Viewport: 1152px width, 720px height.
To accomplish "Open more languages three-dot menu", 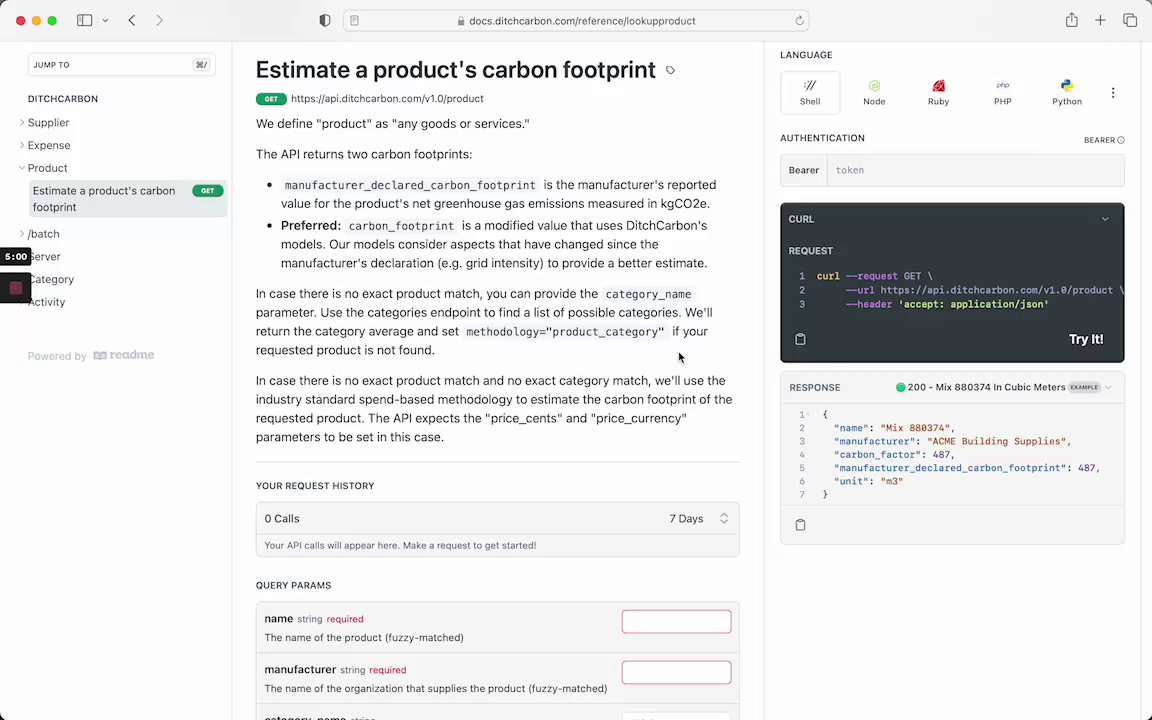I will coord(1113,93).
